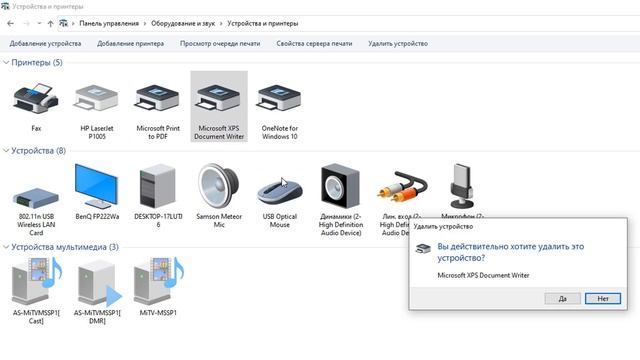This screenshot has width=640, height=360.
Task: Click Устройства и принтеры breadcrumb
Action: pos(263,24)
